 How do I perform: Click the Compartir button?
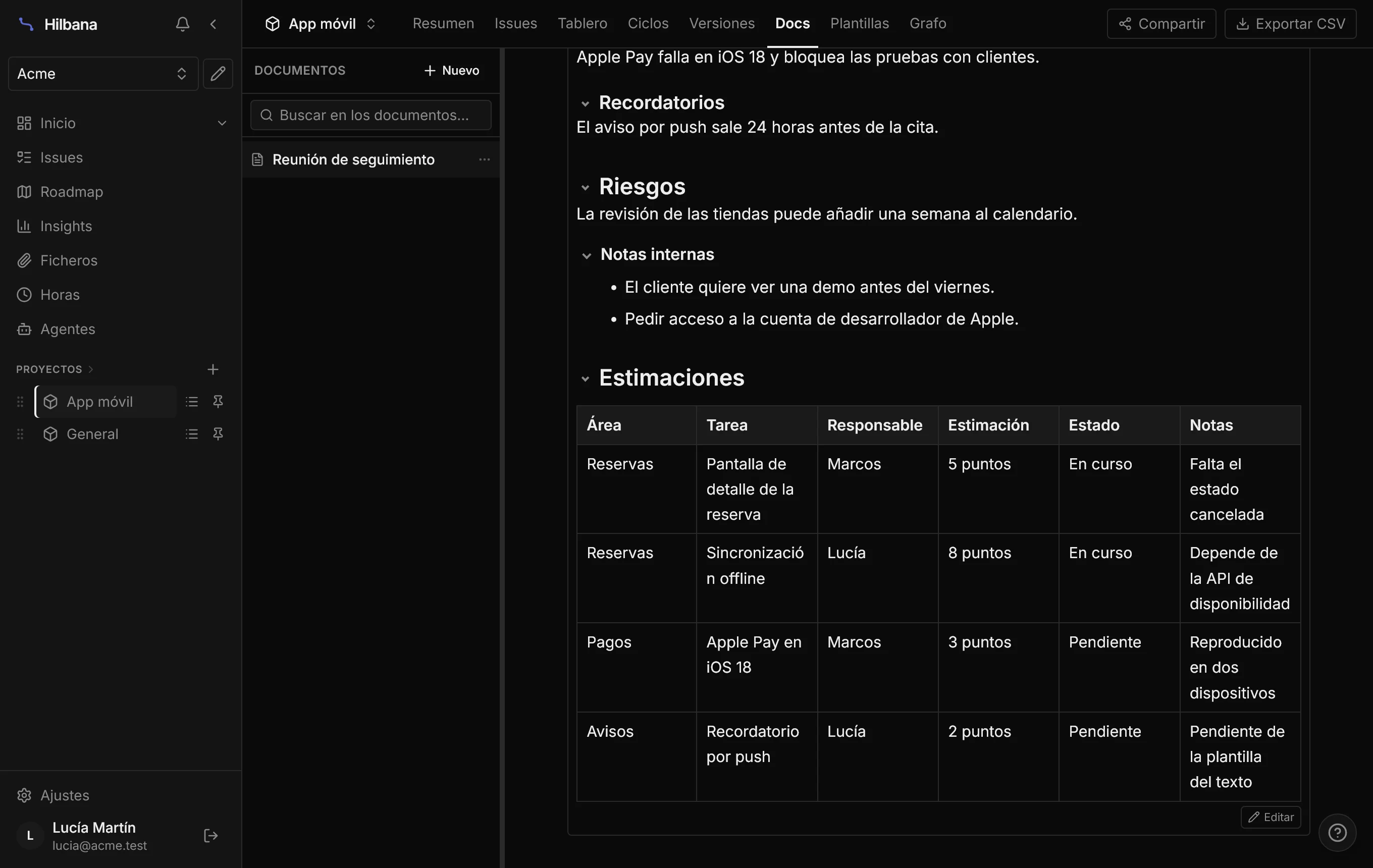1161,24
